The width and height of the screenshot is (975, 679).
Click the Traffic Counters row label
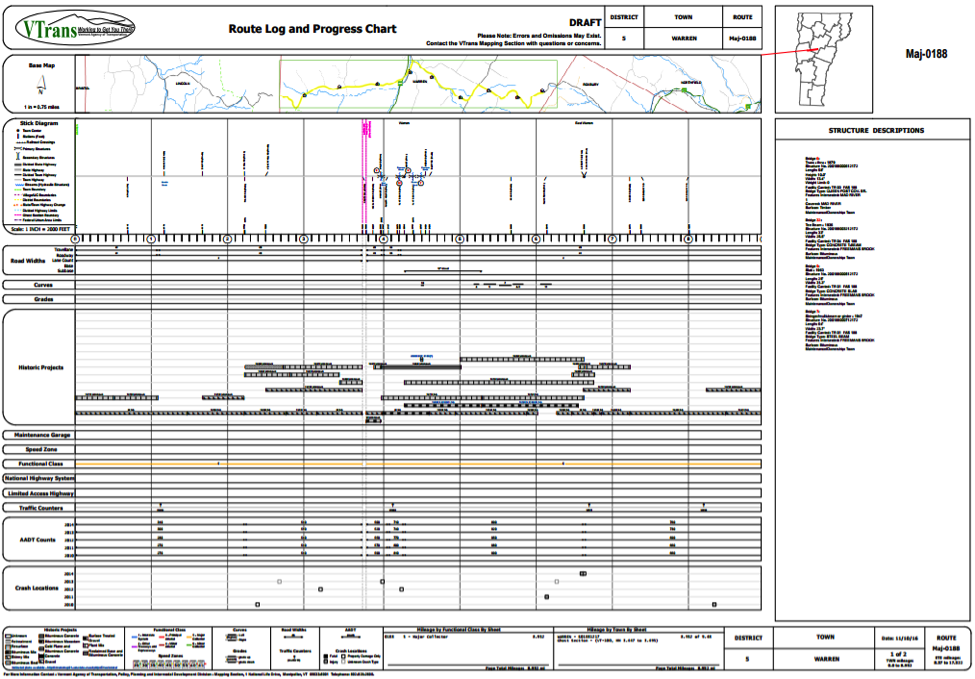40,508
